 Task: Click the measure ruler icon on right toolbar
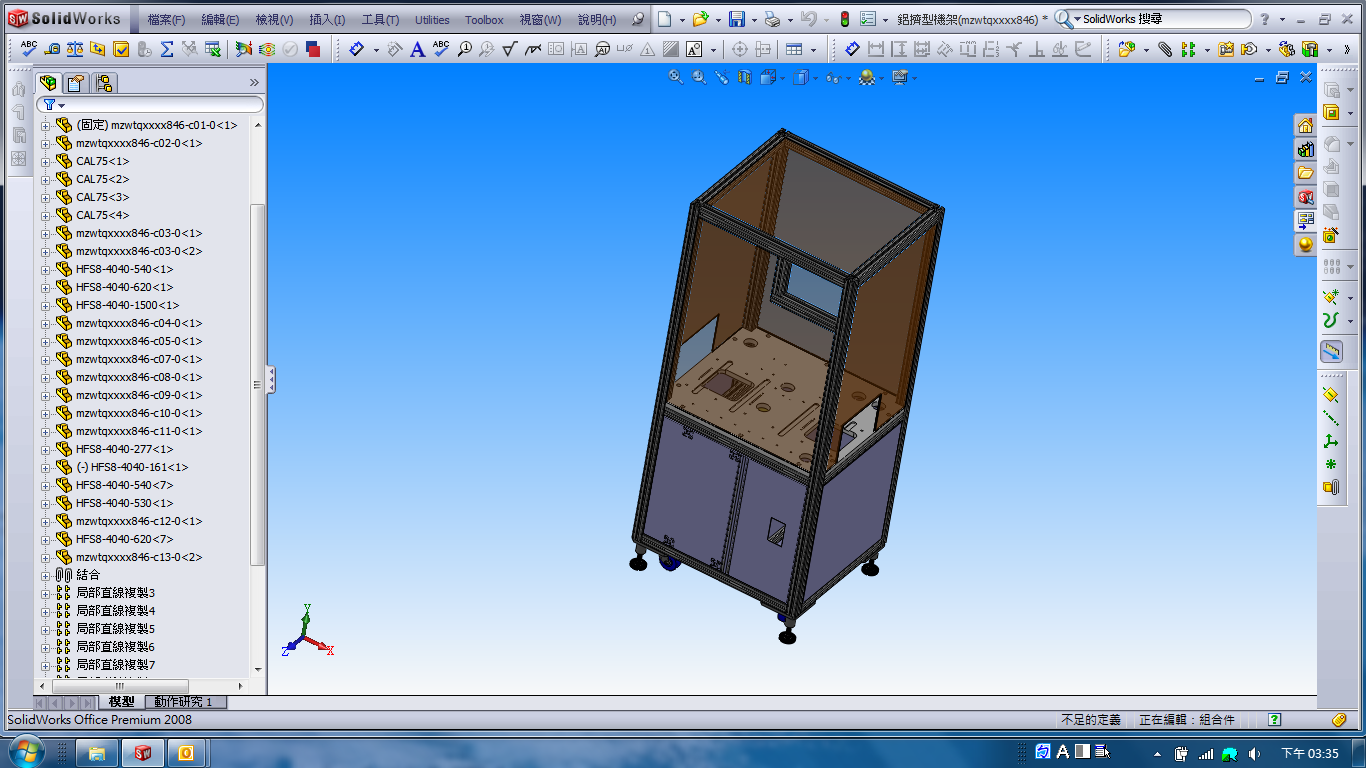pos(1331,351)
